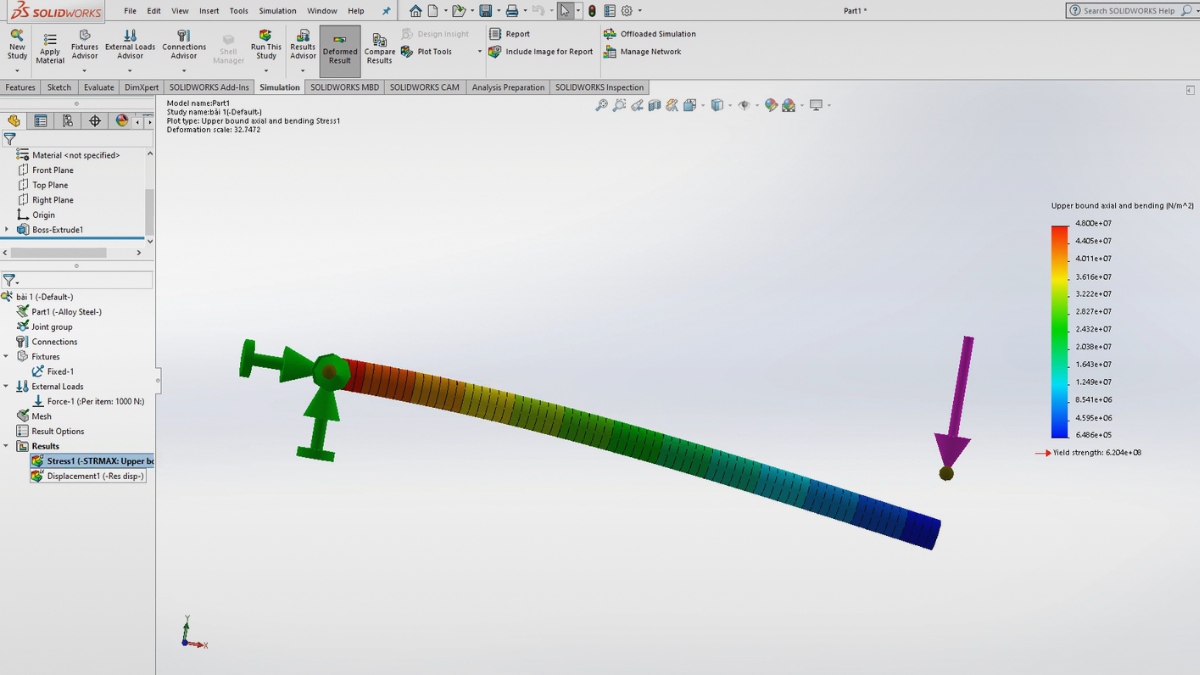1200x675 pixels.
Task: Open the Connections Advisor
Action: click(x=184, y=46)
